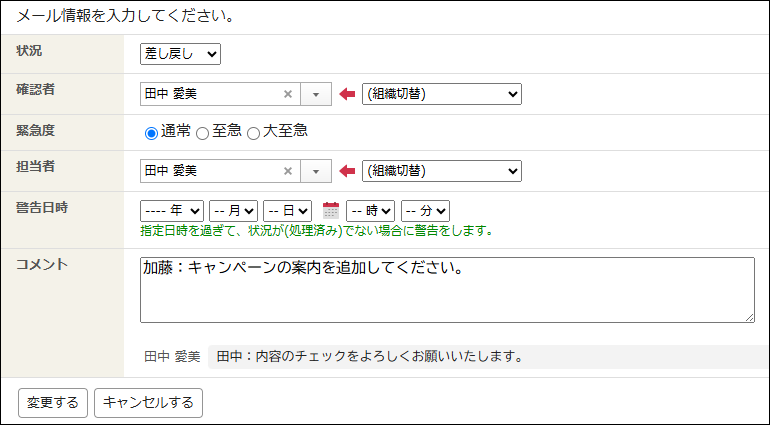Viewport: 770px width, 425px height.
Task: Click the commenter name 田中 愛美 below comment box
Action: (172, 357)
